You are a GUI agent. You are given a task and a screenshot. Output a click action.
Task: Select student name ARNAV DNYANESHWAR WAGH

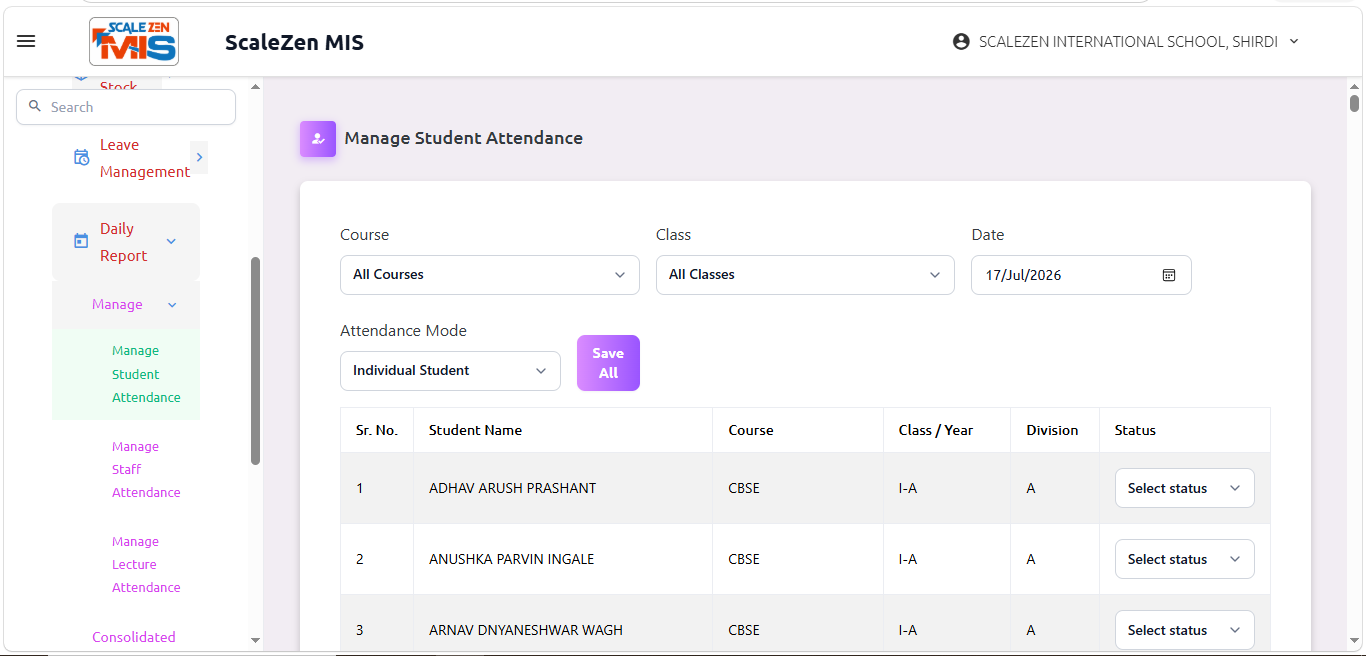(526, 630)
